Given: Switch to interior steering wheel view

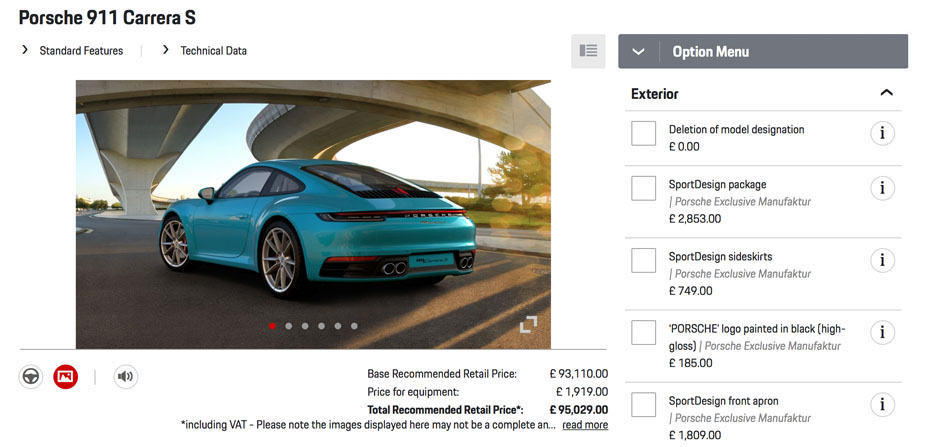Looking at the screenshot, I should click(x=31, y=377).
